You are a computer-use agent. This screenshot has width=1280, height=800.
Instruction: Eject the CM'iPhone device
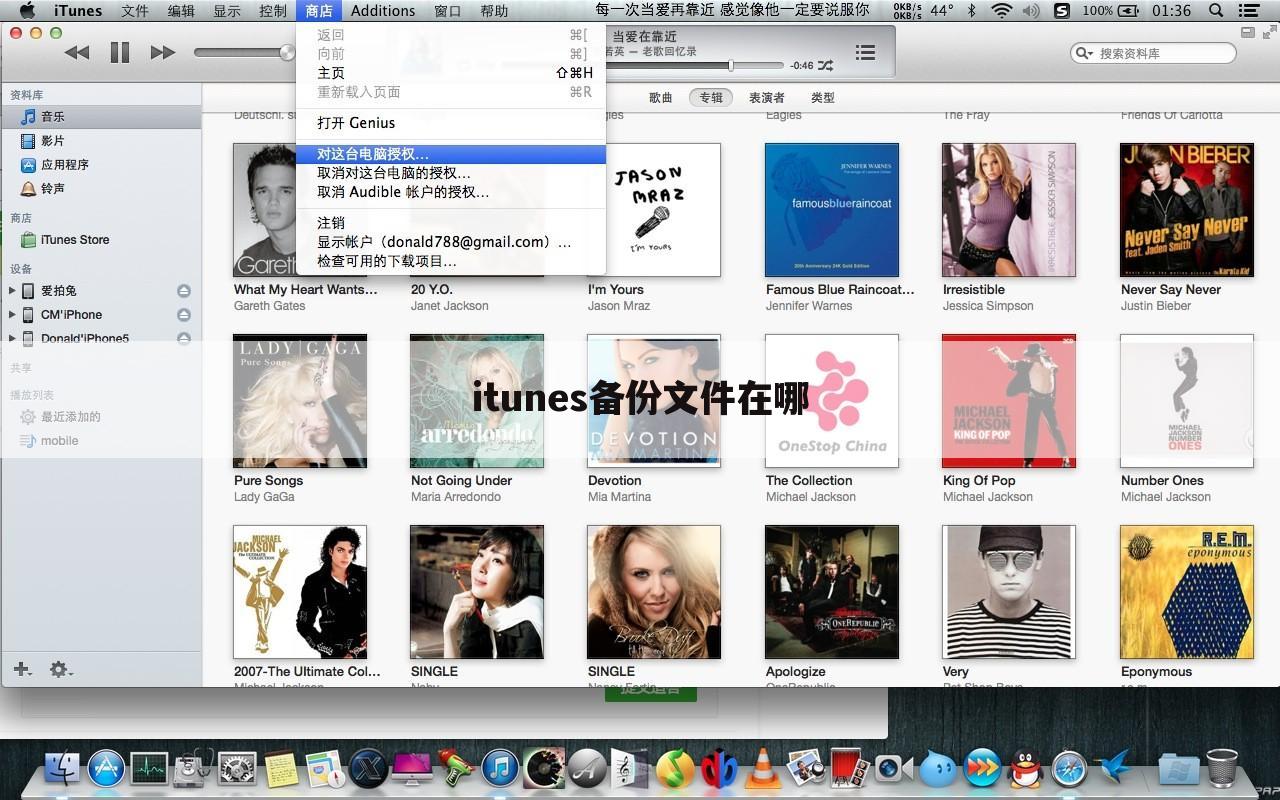[184, 315]
